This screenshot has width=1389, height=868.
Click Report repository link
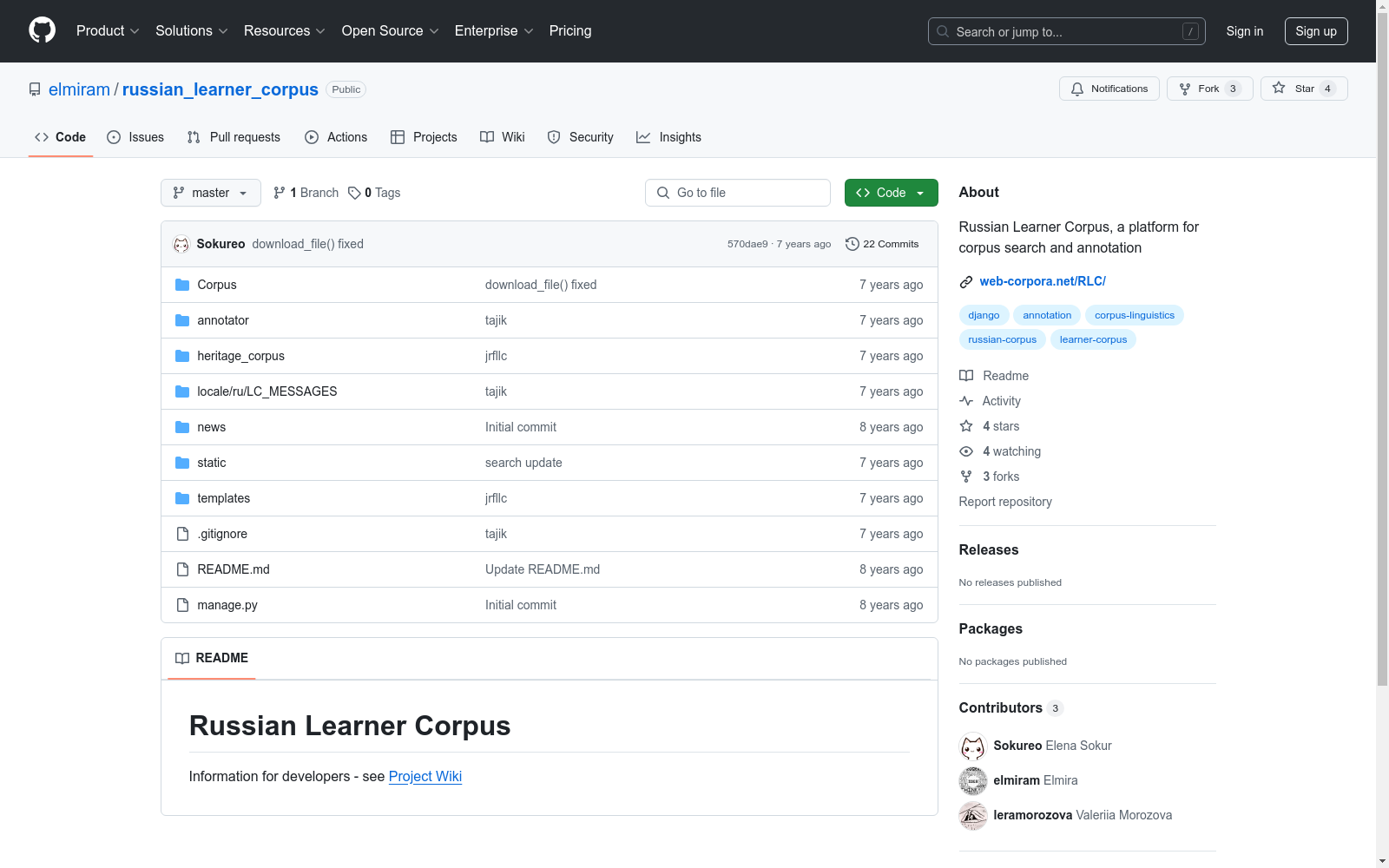pyautogui.click(x=1005, y=502)
